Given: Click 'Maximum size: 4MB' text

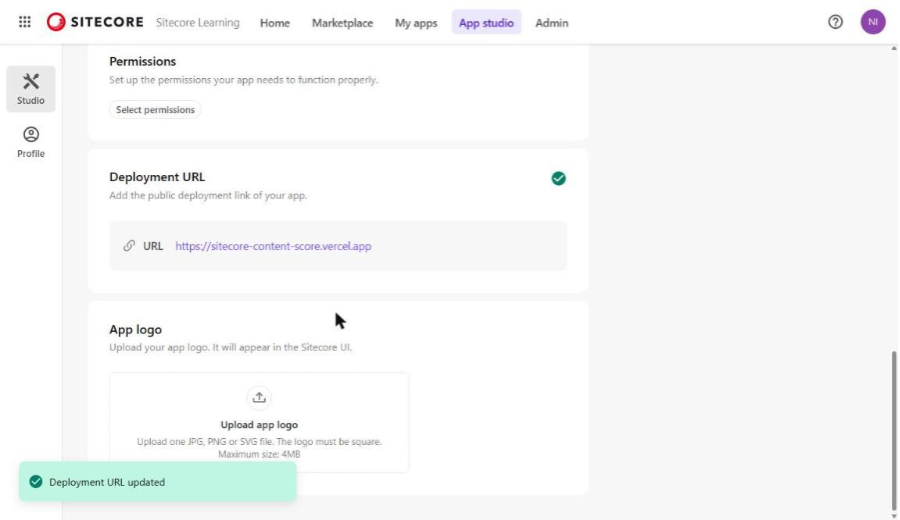Looking at the screenshot, I should [259, 454].
